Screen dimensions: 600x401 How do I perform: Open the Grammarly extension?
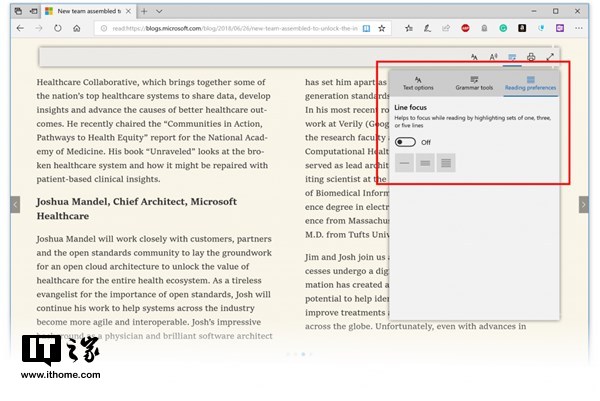[503, 28]
